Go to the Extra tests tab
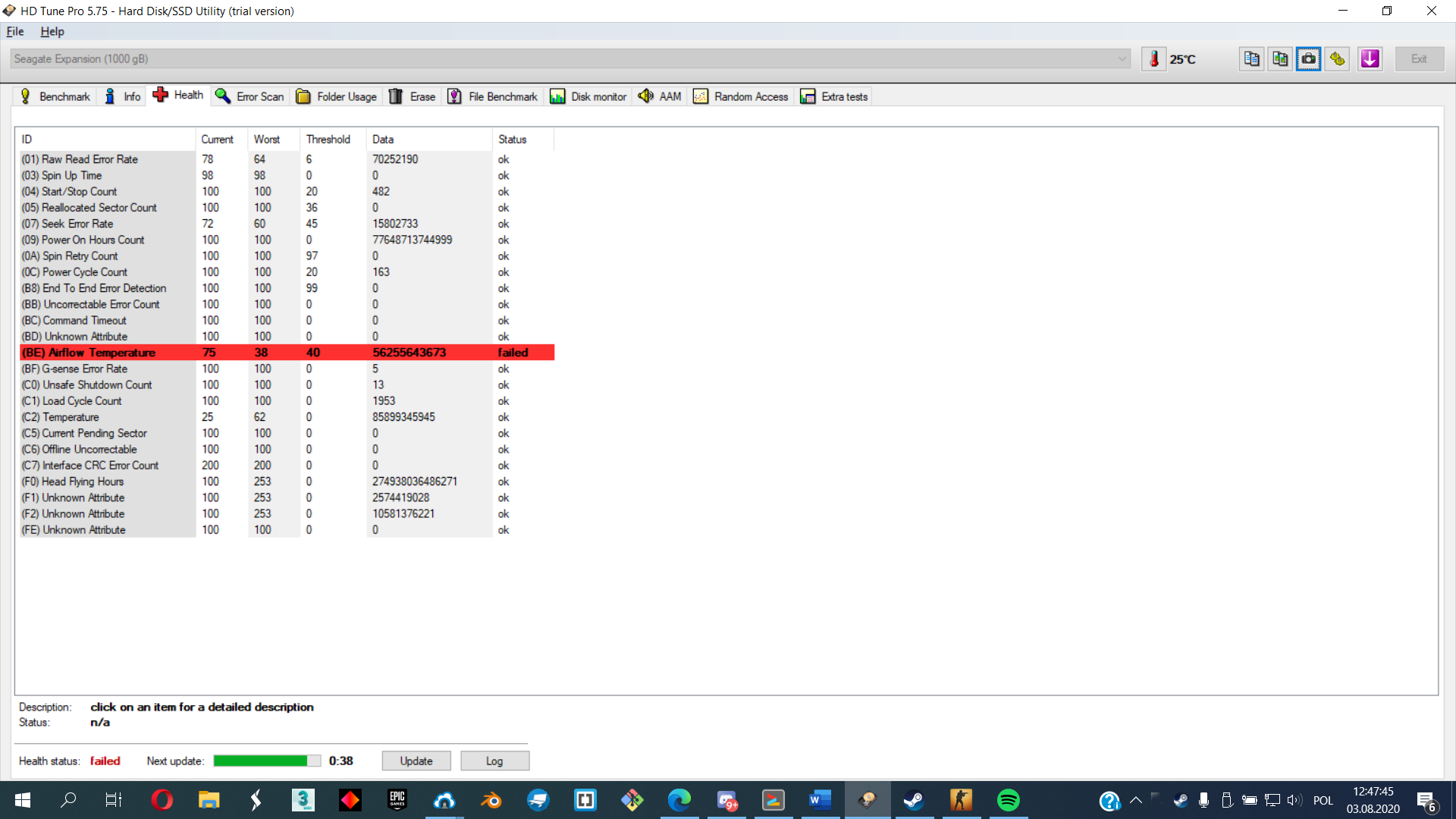 [834, 96]
